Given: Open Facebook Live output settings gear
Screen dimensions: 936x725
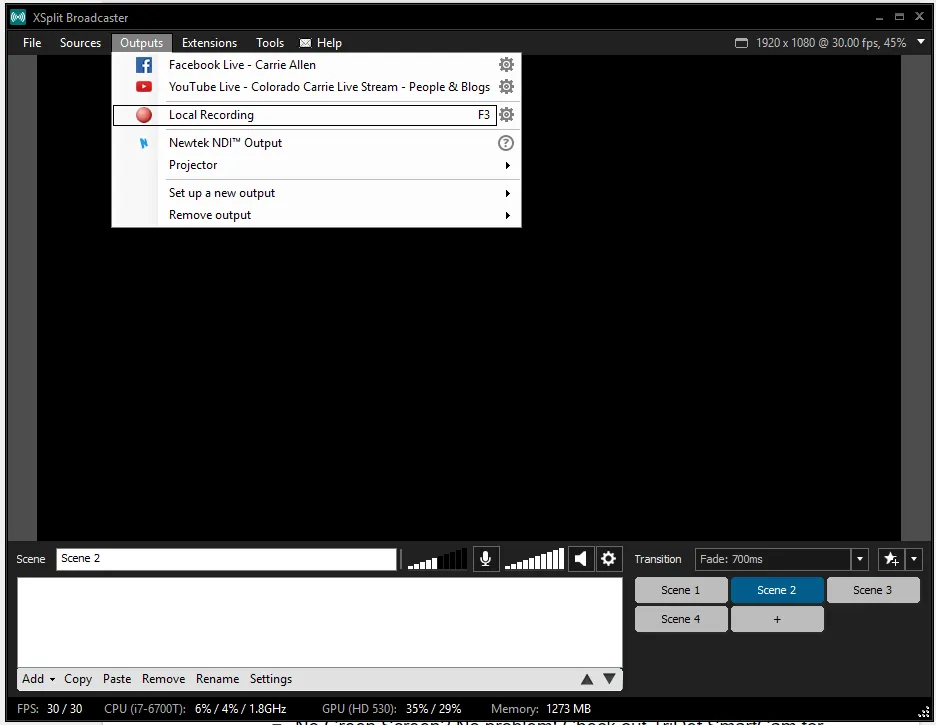Looking at the screenshot, I should pyautogui.click(x=506, y=64).
